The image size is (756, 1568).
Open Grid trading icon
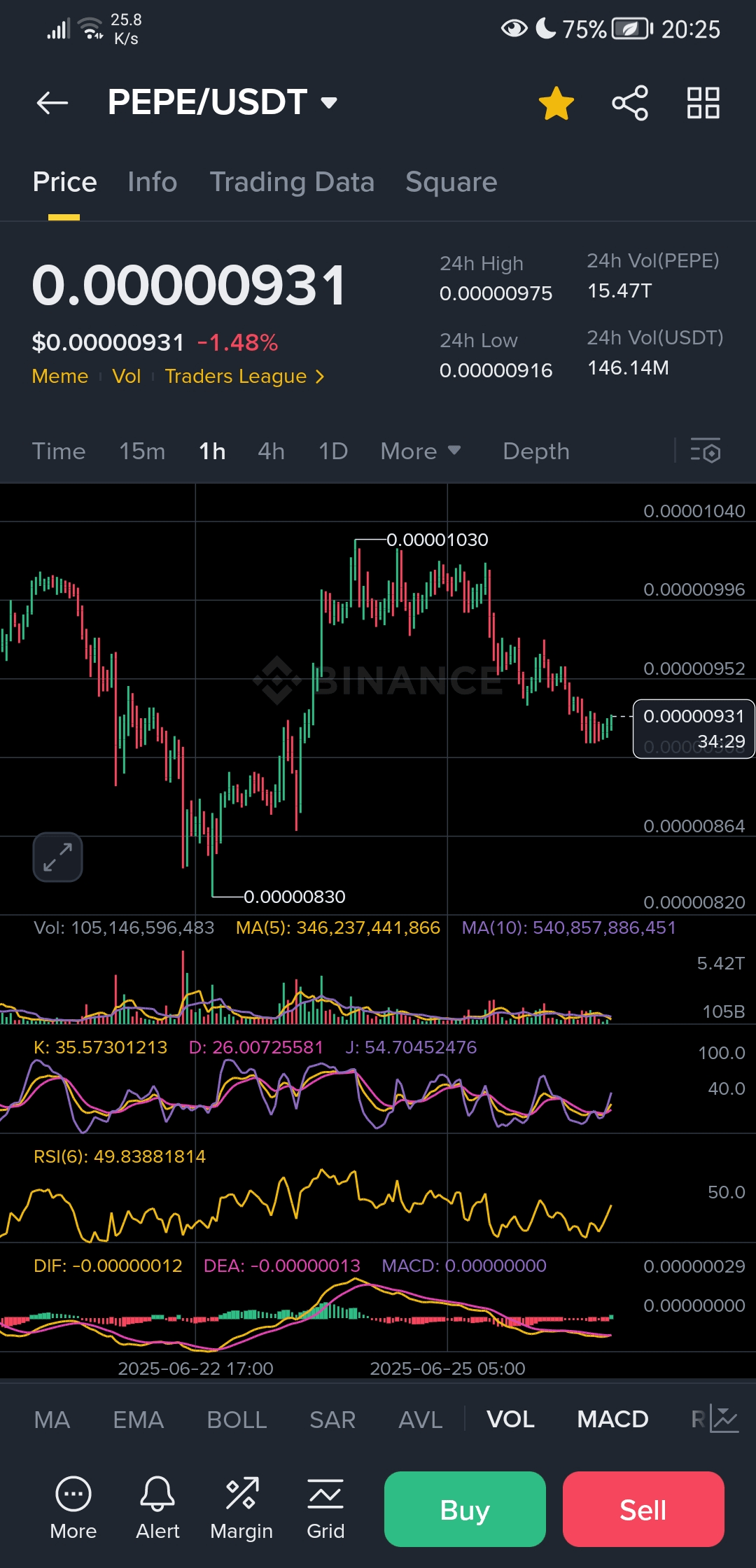pyautogui.click(x=325, y=1508)
